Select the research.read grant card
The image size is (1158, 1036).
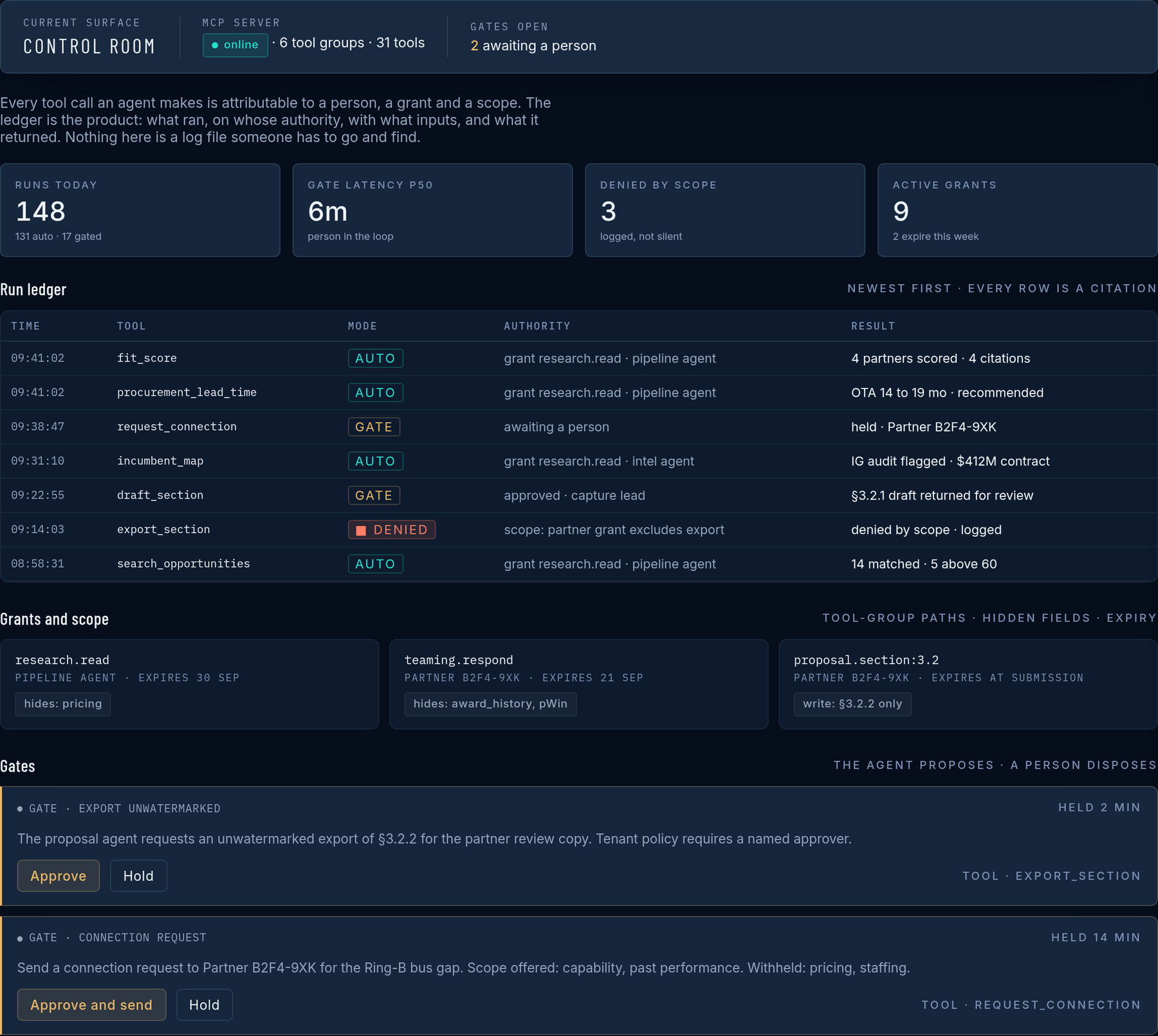pos(189,684)
